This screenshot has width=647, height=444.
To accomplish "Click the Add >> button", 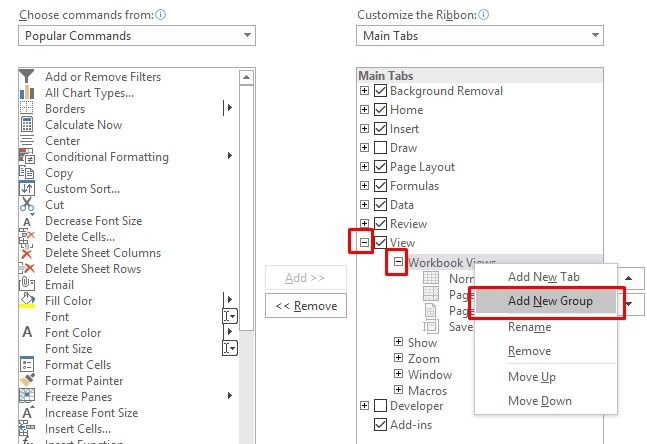I will 306,277.
